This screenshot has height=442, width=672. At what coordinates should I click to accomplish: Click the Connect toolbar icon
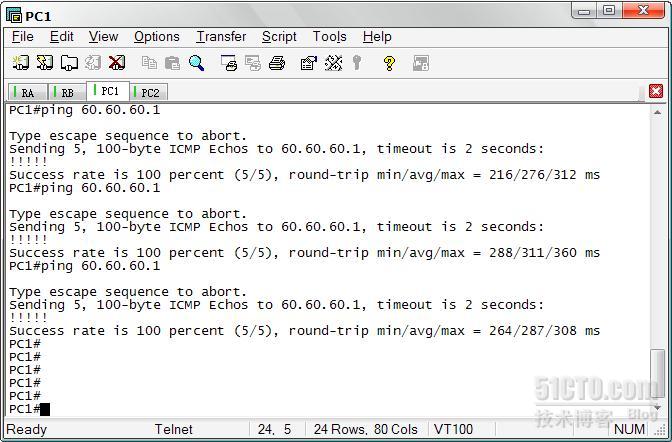(x=20, y=63)
